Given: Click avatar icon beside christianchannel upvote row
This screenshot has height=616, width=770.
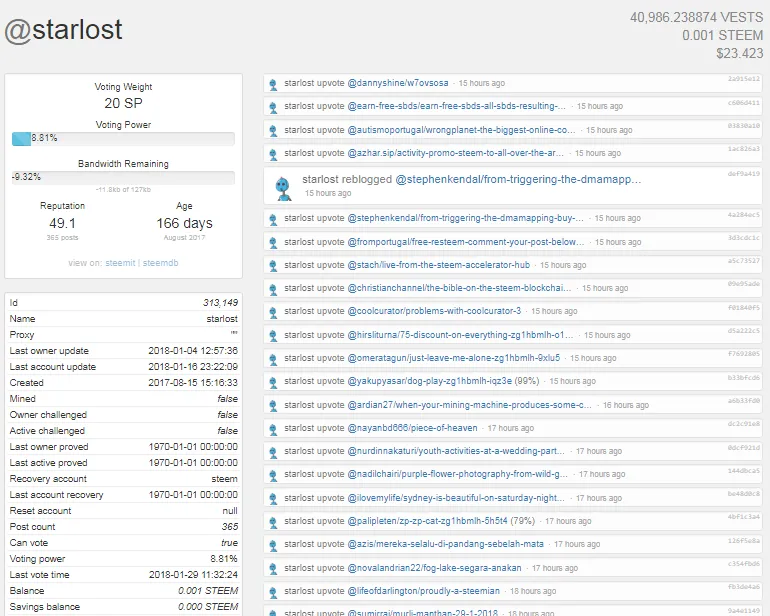Looking at the screenshot, I should tap(273, 289).
